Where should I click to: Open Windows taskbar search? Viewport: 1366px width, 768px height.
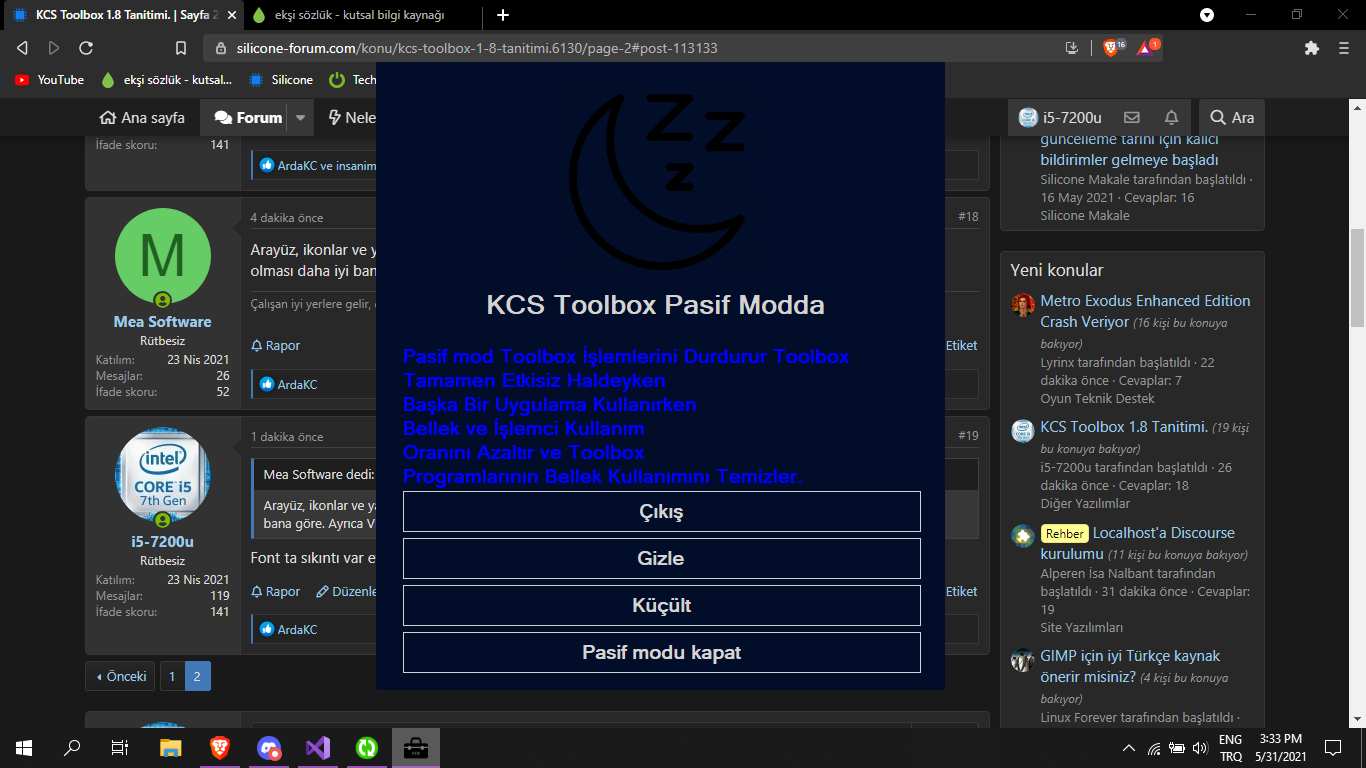click(x=72, y=747)
